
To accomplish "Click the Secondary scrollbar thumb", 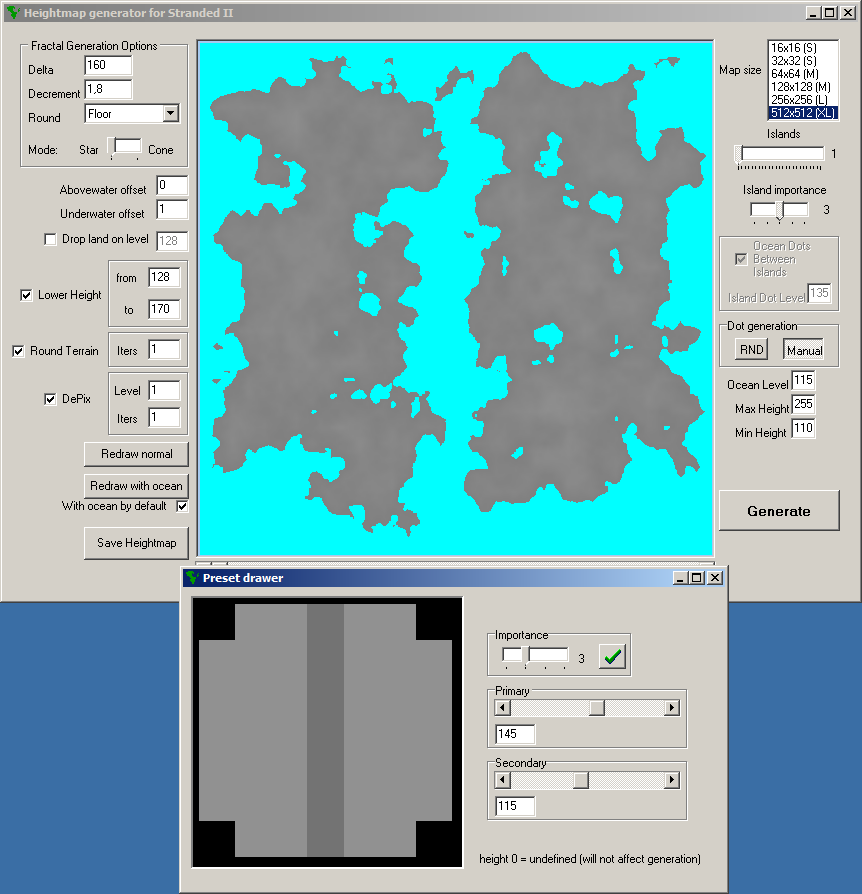I will 581,780.
